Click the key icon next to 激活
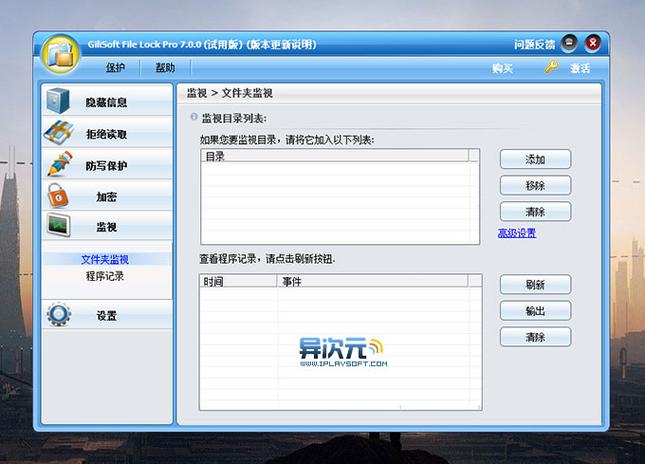This screenshot has width=645, height=464. click(551, 67)
